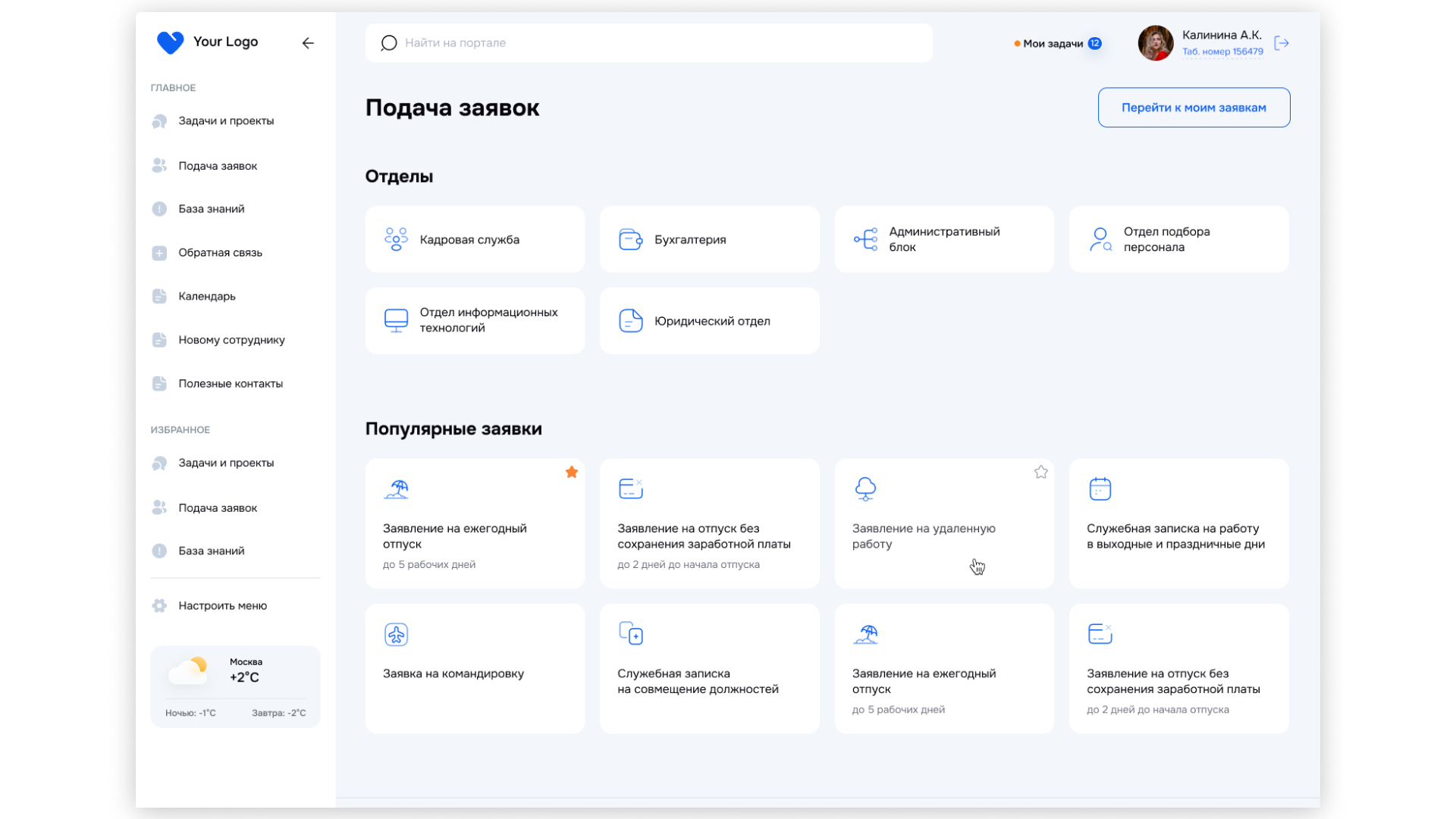
Task: Click the Таб. номер 156479 link
Action: [x=1222, y=52]
